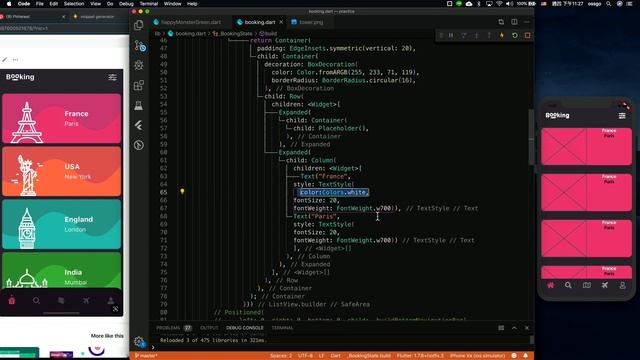The width and height of the screenshot is (640, 360).
Task: Change indentation via Spaces: 2
Action: pos(281,356)
